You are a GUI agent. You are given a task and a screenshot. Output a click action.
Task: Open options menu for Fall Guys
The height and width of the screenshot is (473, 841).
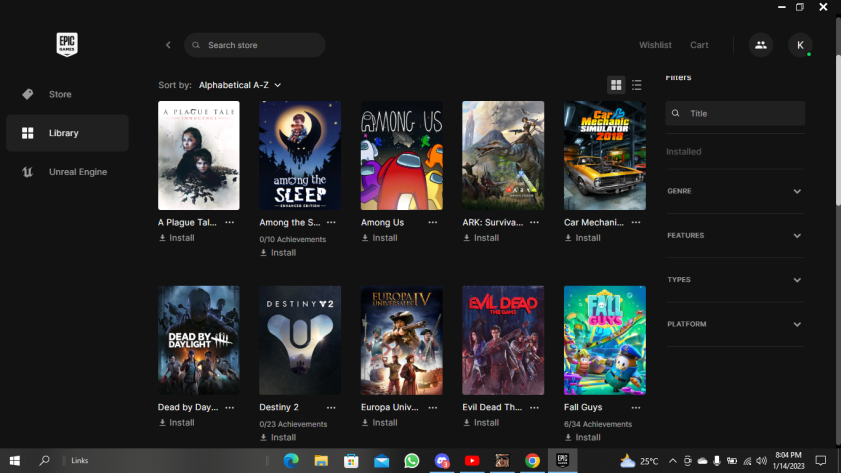click(636, 408)
